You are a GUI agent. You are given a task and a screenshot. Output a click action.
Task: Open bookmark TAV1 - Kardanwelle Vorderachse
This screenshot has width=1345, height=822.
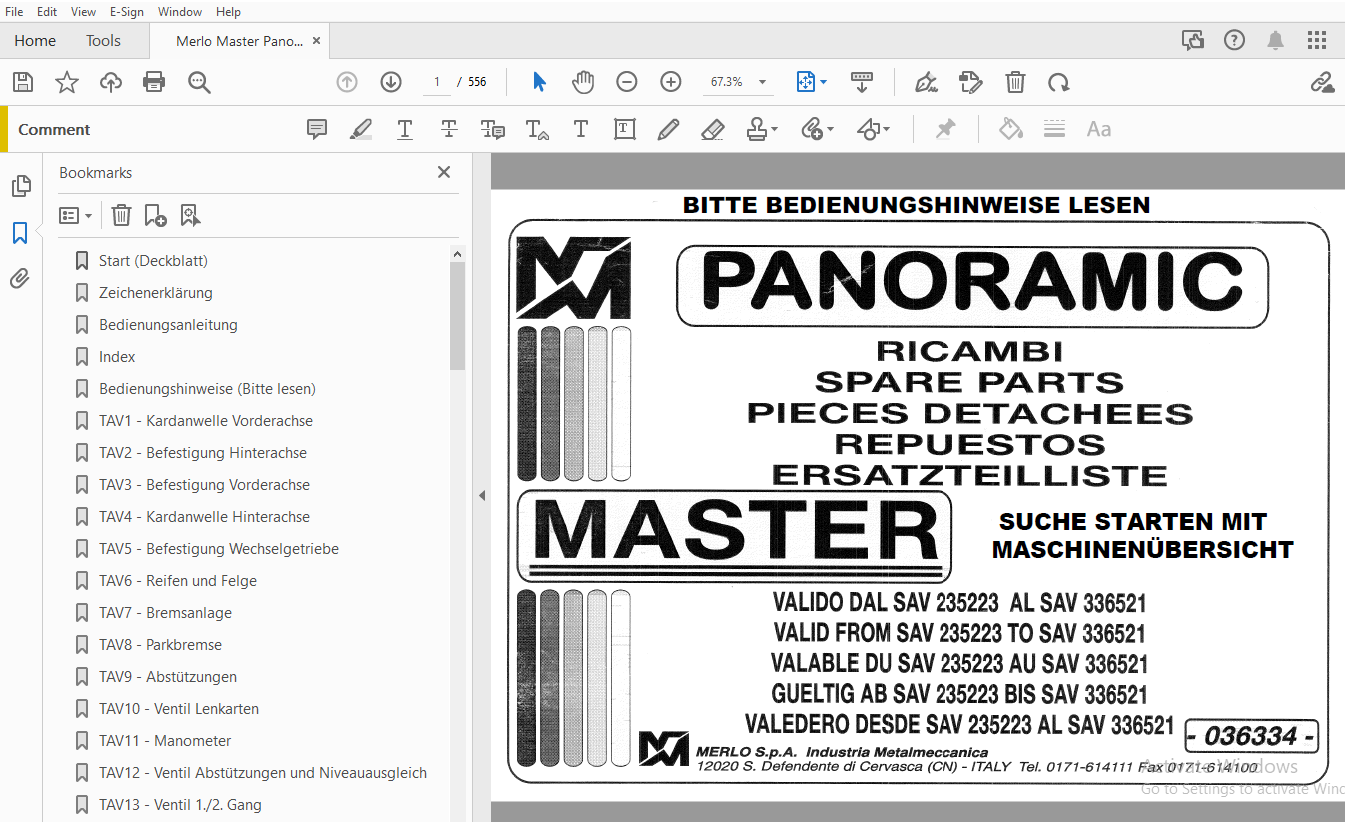(x=206, y=421)
